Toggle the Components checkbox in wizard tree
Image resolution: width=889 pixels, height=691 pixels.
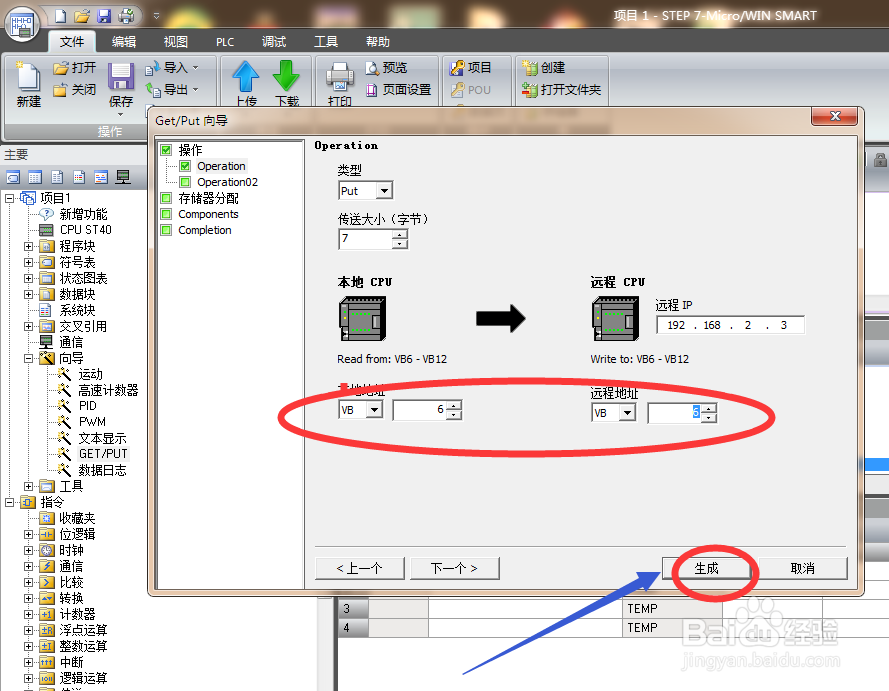tap(166, 214)
